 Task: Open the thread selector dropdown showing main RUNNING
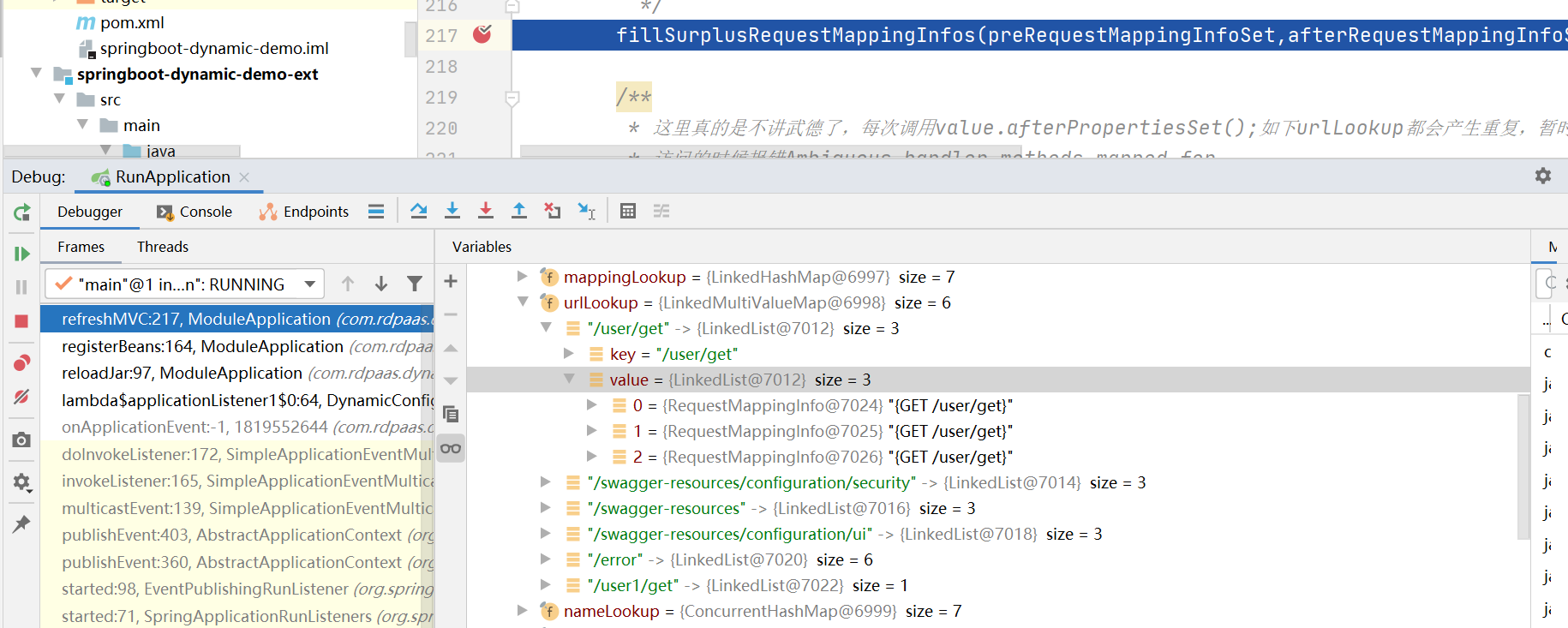click(x=184, y=284)
